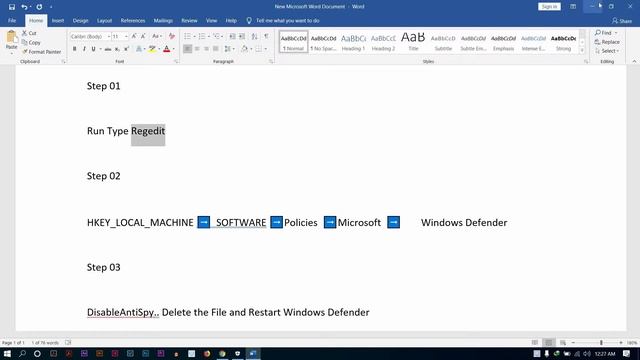Screen dimensions: 640x360
Task: Apply the Title style
Action: 413,42
